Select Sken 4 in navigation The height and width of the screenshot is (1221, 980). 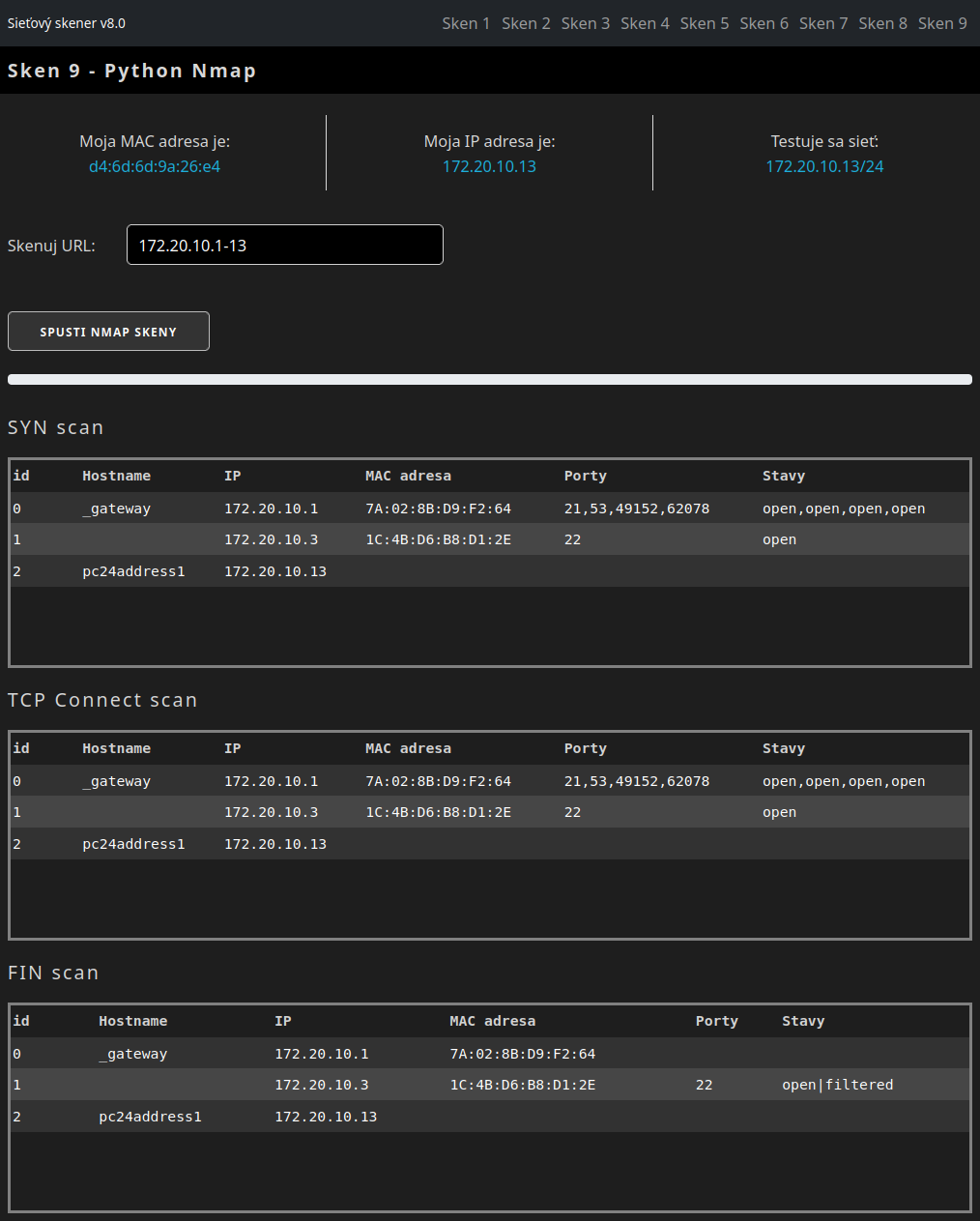(x=645, y=23)
